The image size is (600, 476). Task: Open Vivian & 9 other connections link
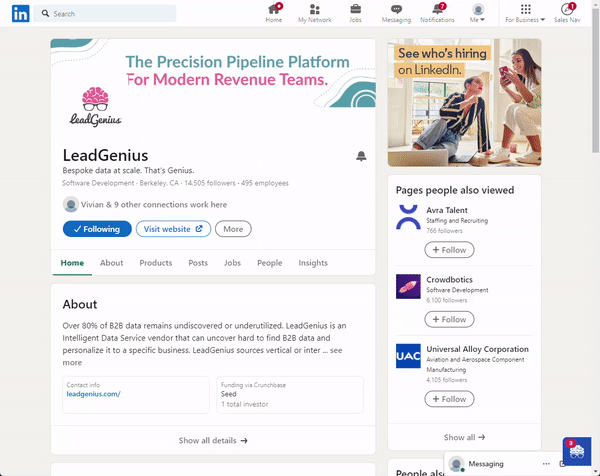coord(154,205)
